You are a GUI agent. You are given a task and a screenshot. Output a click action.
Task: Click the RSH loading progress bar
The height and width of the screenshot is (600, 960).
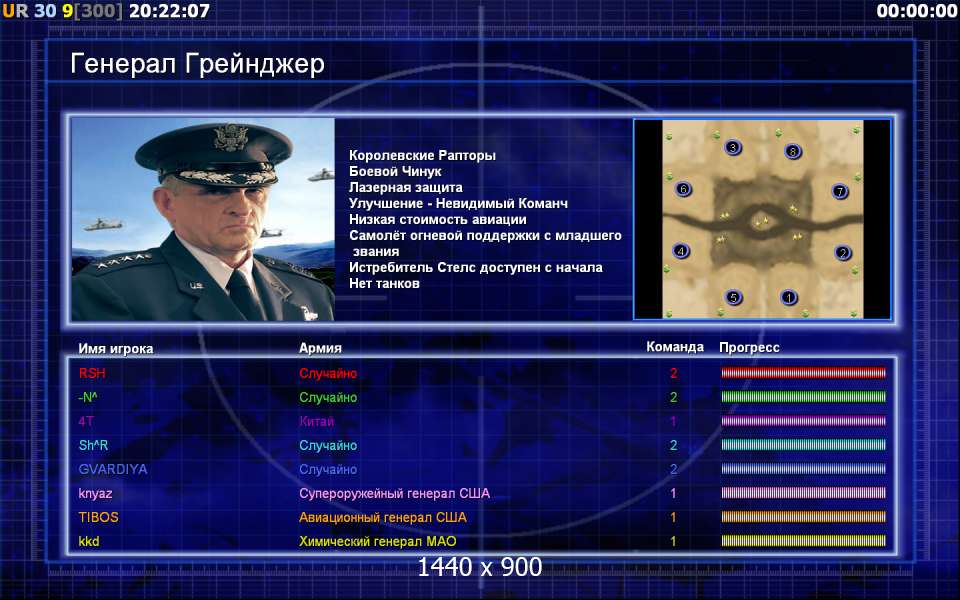click(803, 373)
